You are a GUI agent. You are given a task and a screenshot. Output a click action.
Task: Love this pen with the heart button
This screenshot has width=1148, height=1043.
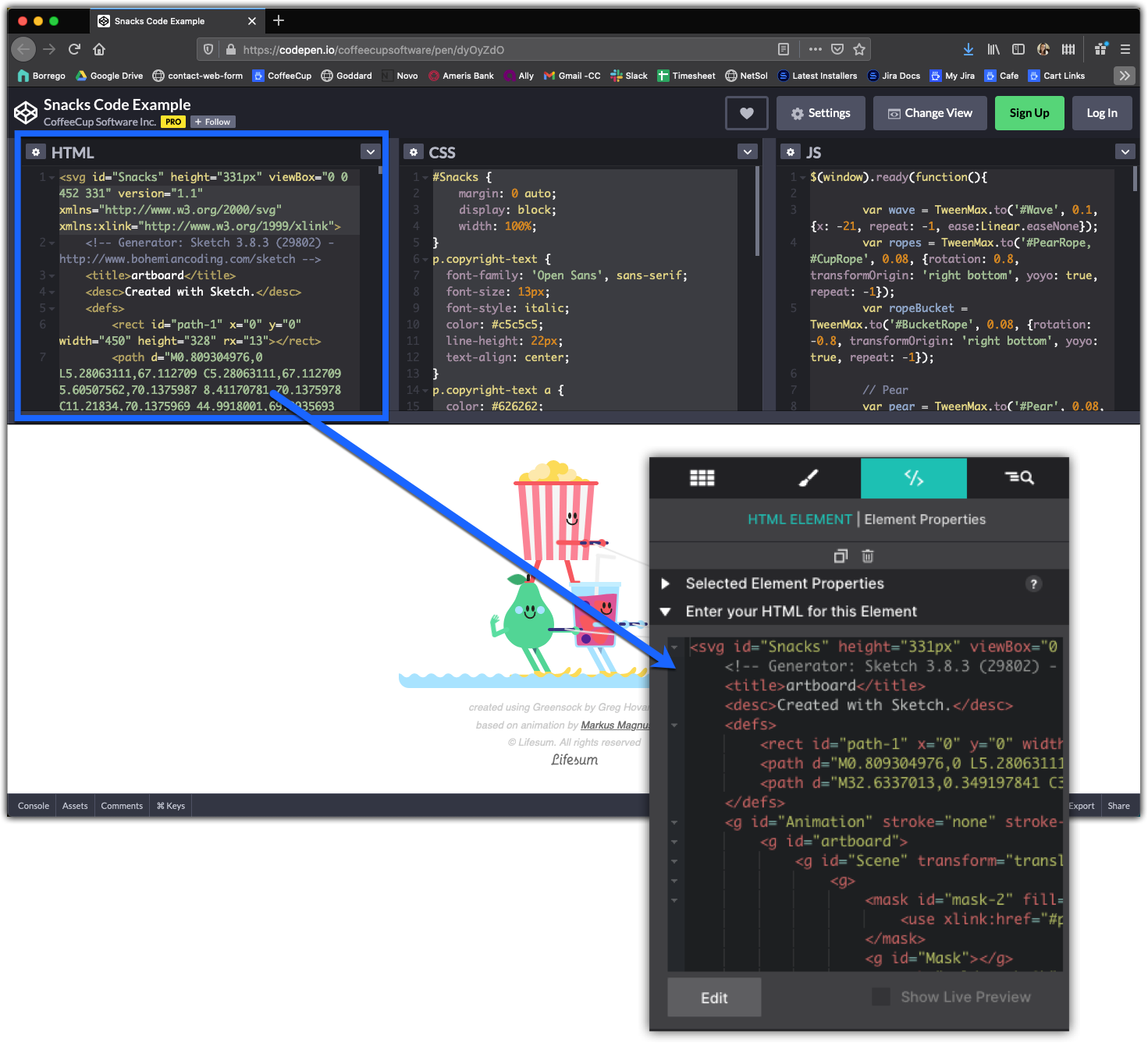[747, 113]
